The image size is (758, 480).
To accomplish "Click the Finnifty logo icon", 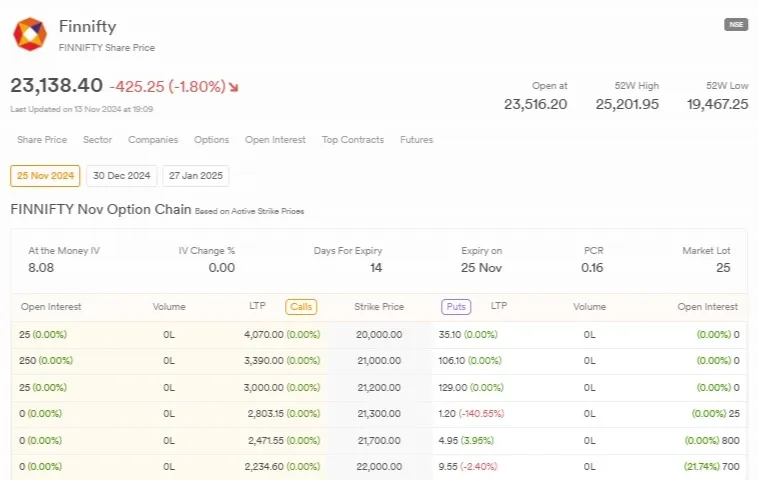I will [x=29, y=34].
